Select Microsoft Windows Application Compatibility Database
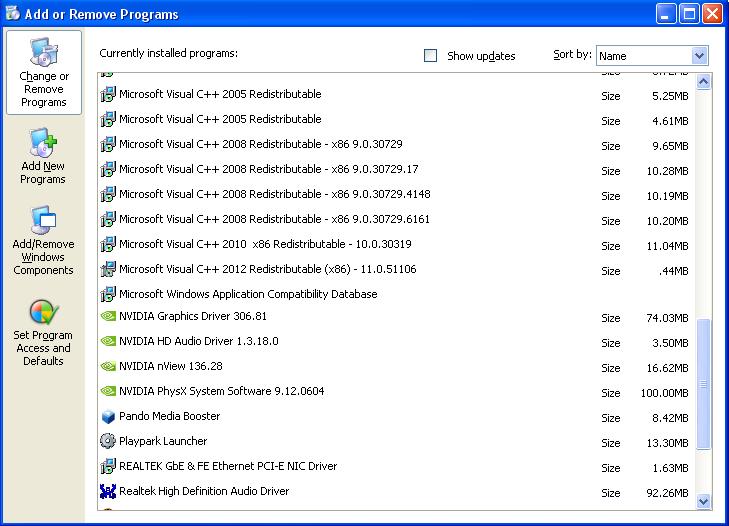Screen dimensions: 729x526 point(248,294)
